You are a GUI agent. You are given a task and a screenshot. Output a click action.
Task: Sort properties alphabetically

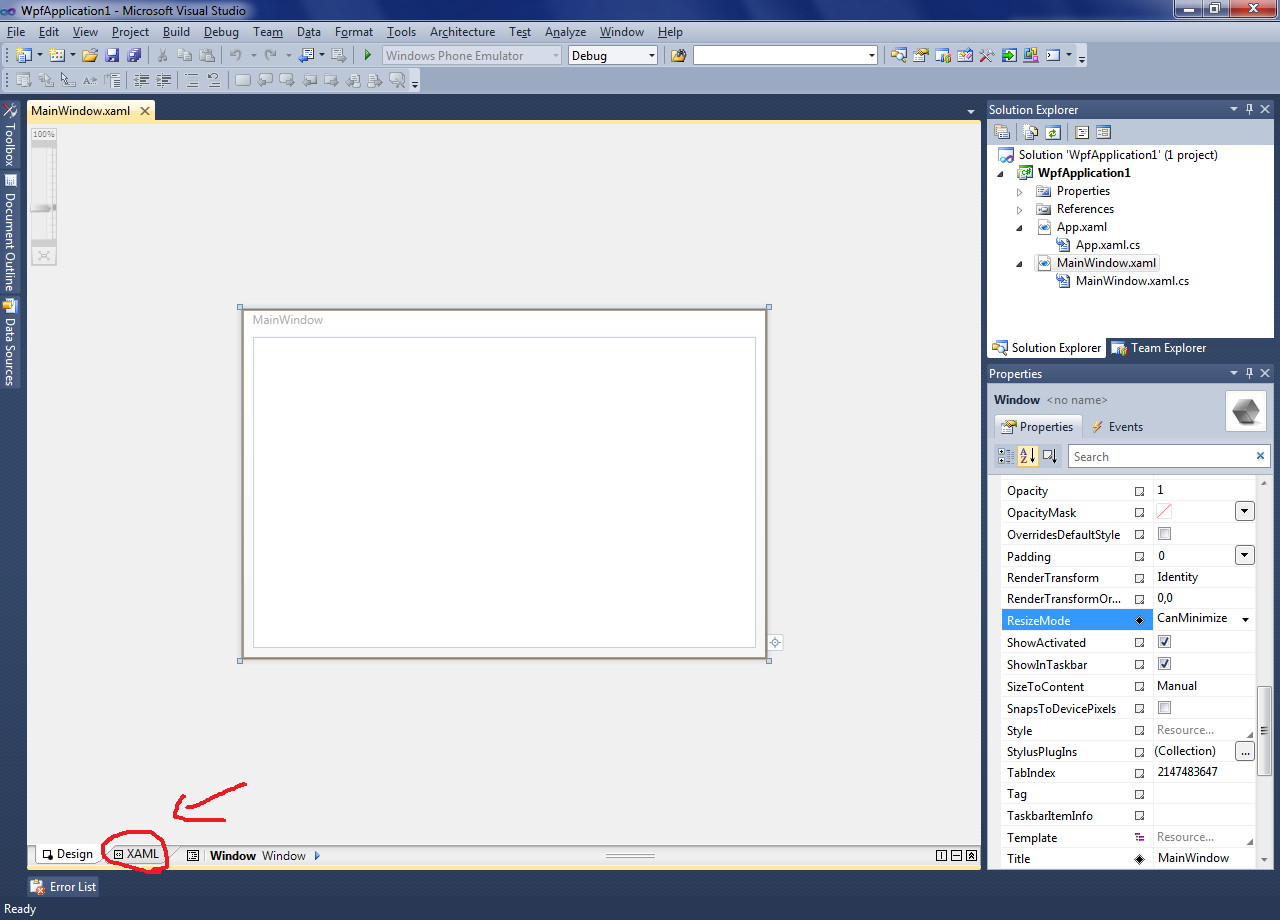pyautogui.click(x=1028, y=456)
